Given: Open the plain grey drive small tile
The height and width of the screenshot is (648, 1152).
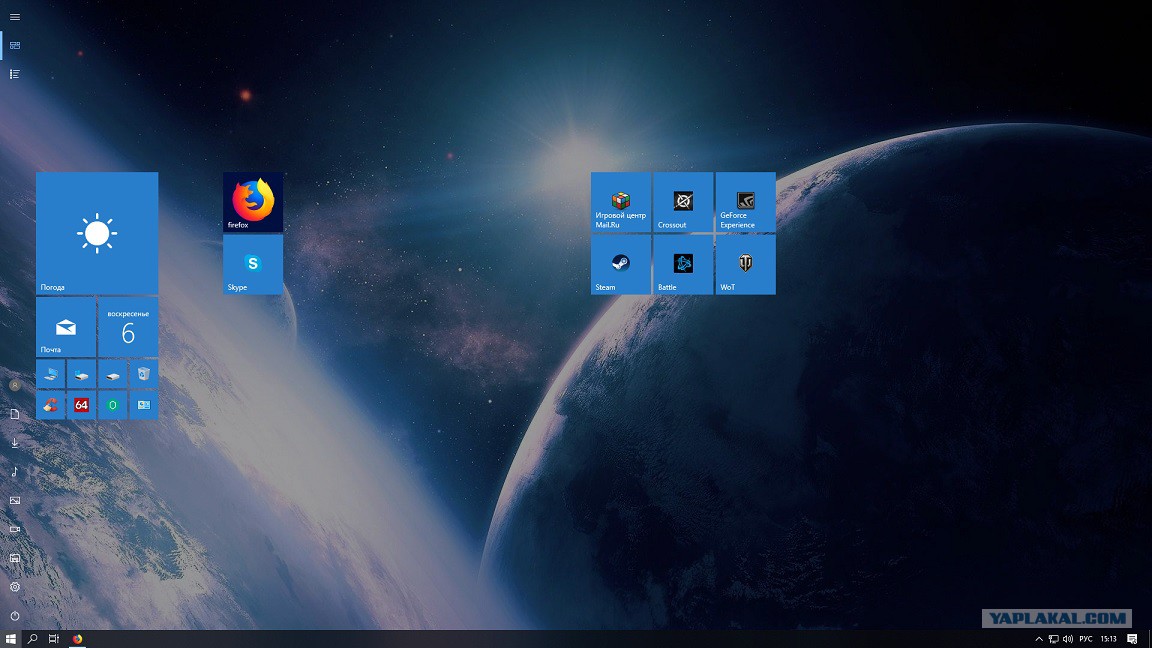Looking at the screenshot, I should [112, 374].
